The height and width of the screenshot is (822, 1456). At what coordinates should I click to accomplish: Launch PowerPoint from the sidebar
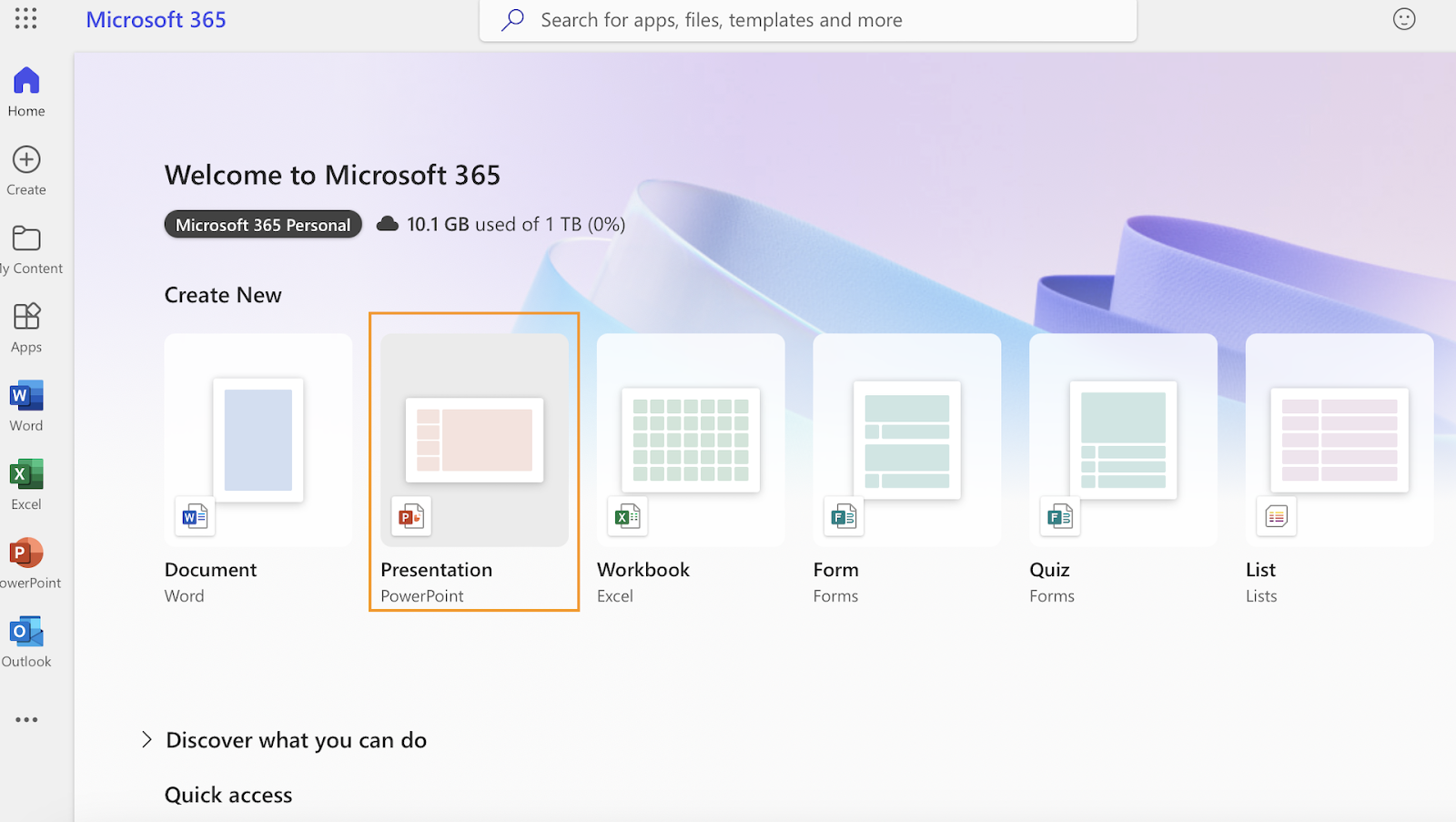click(x=28, y=564)
